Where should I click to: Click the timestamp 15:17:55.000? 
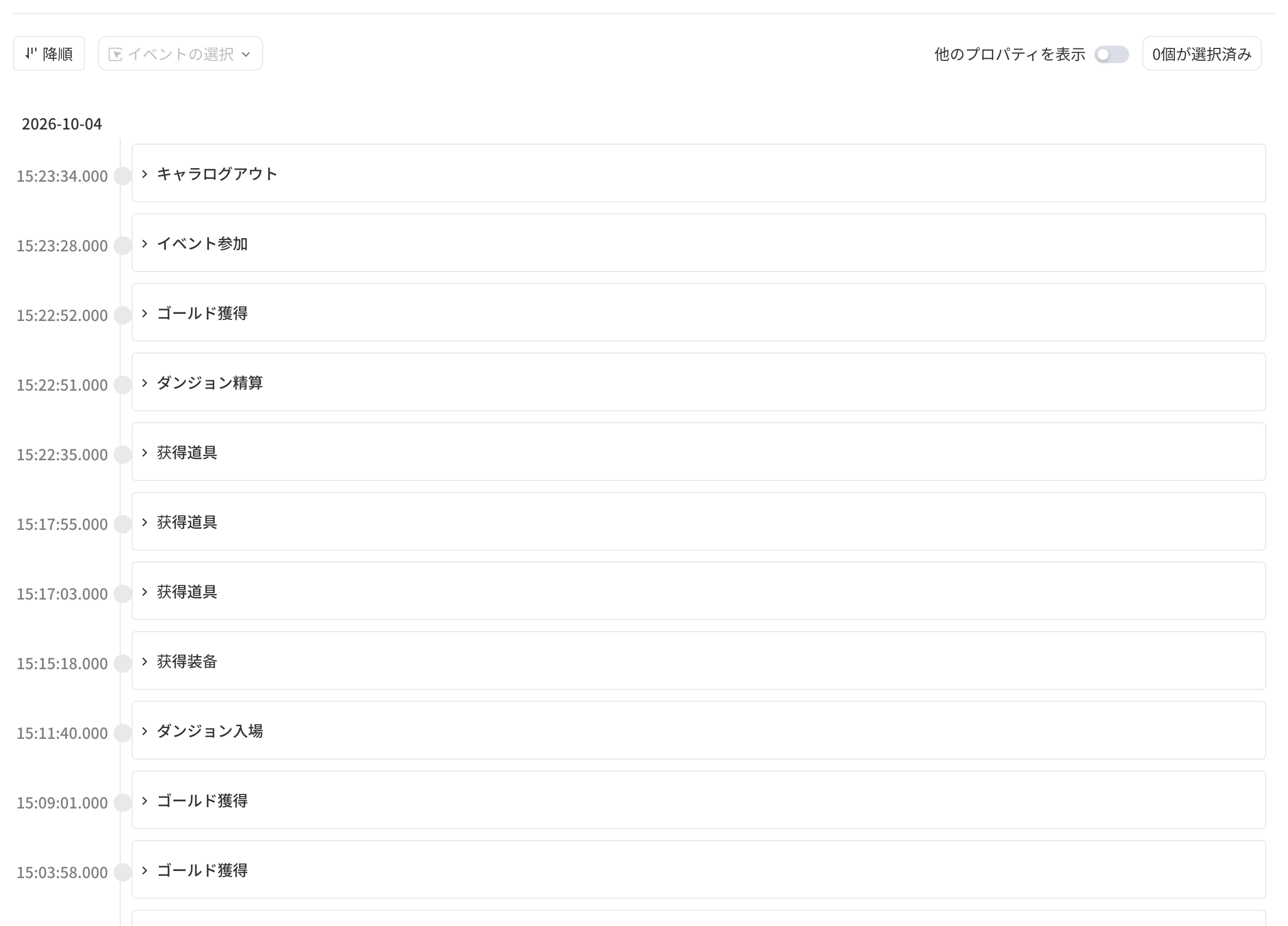click(x=62, y=524)
